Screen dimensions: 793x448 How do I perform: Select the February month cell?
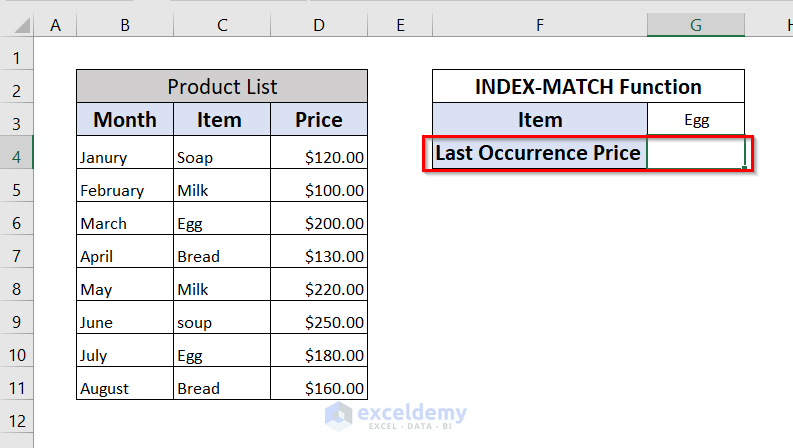[x=125, y=190]
